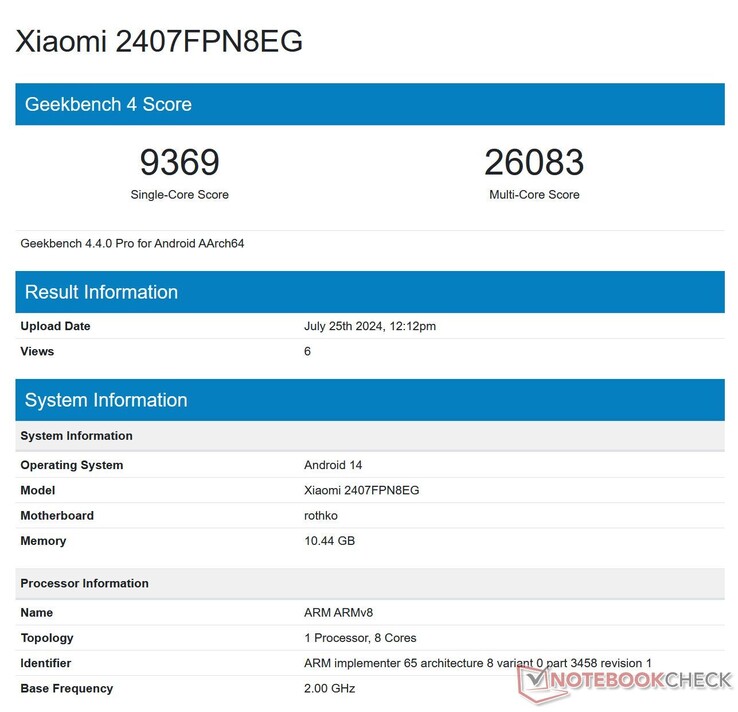
Task: Click the Motherboard label
Action: [x=57, y=516]
